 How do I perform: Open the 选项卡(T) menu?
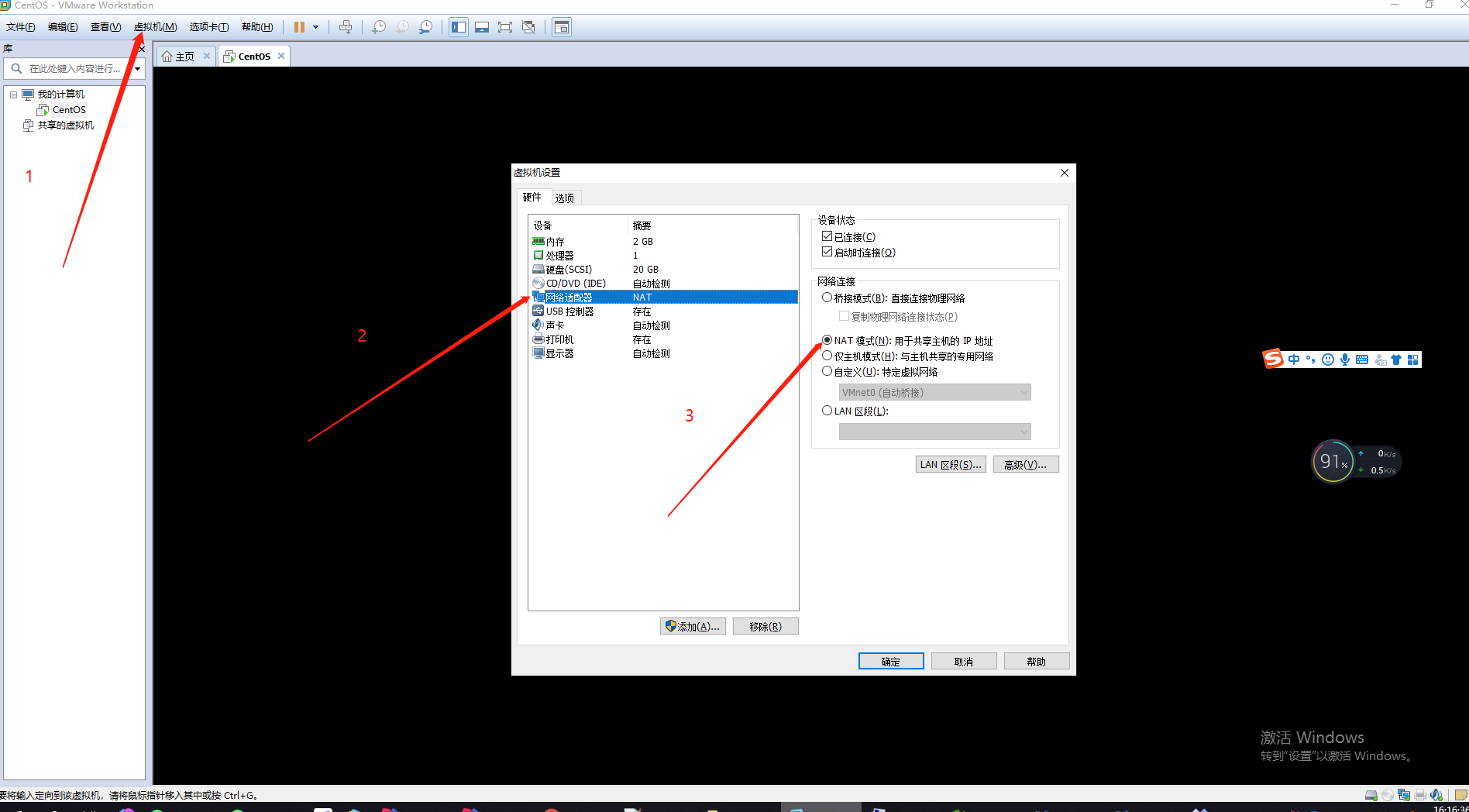[x=209, y=27]
